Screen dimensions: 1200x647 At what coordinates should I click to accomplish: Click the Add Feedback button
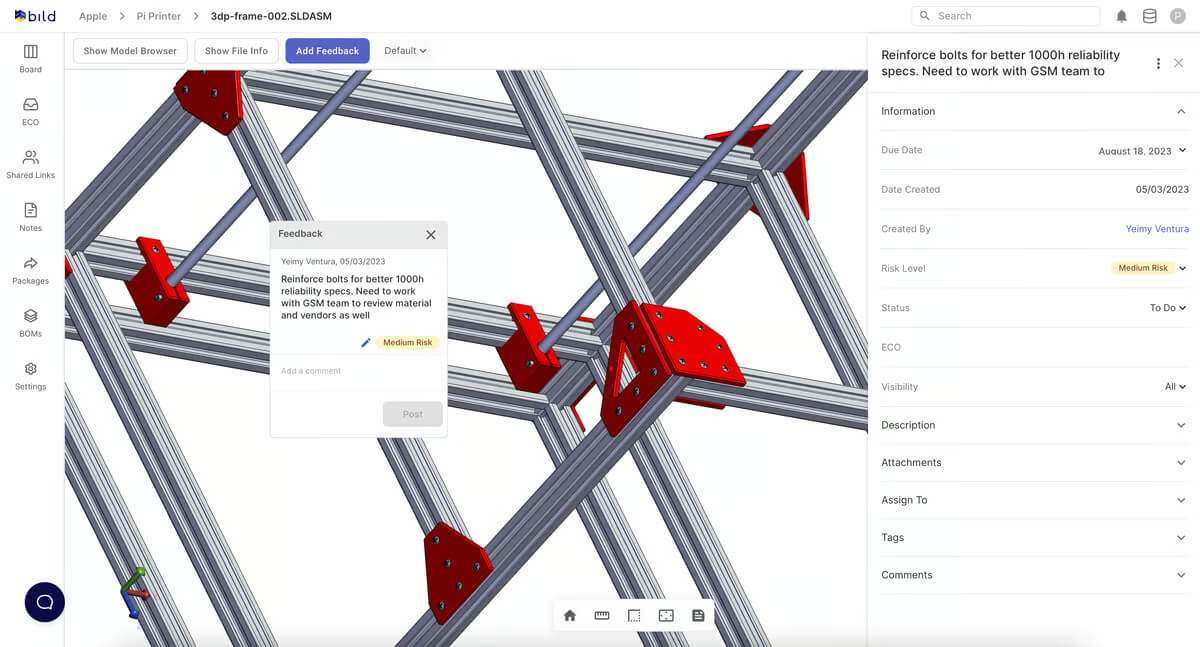click(327, 51)
